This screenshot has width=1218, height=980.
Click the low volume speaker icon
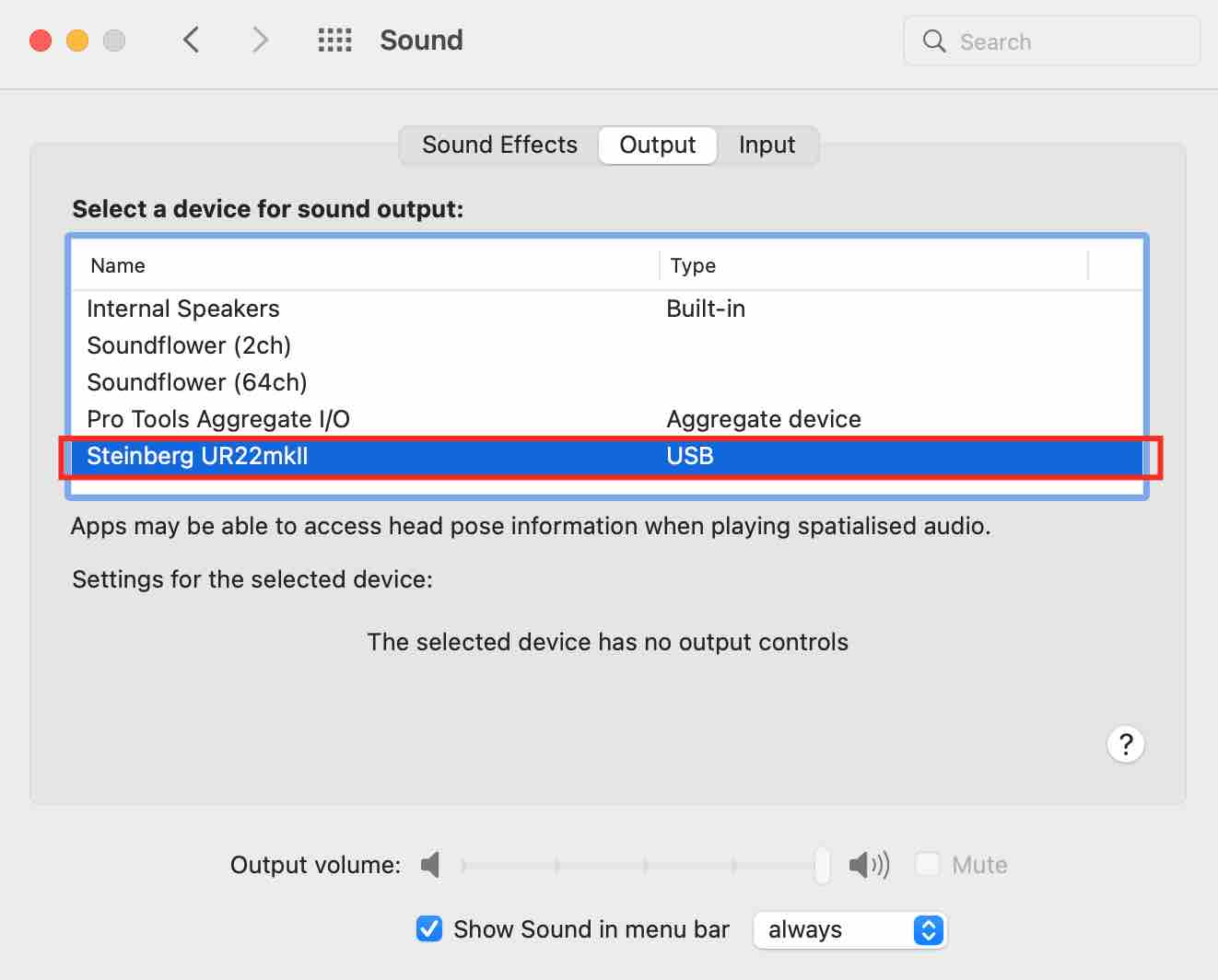[430, 865]
